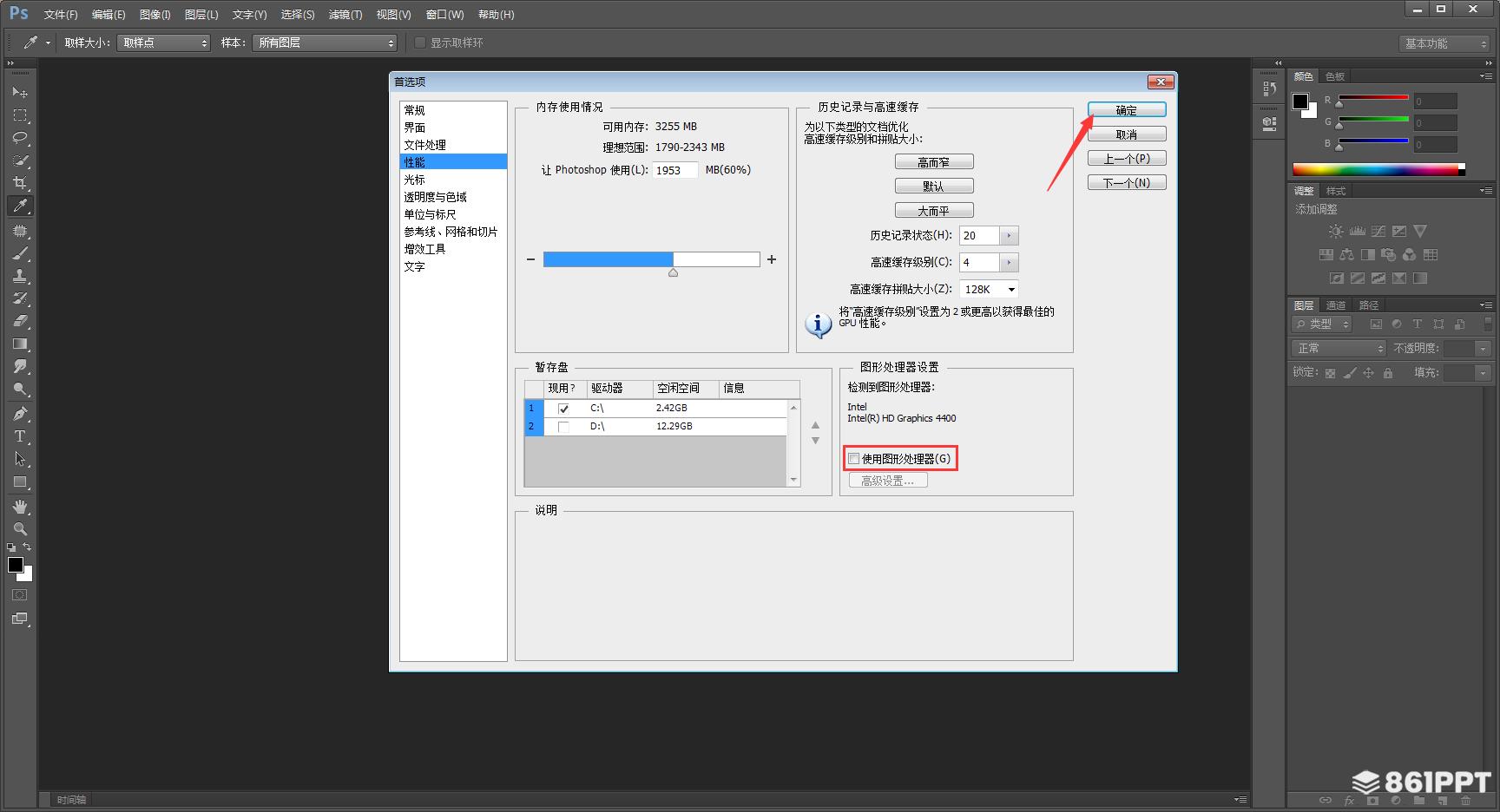The height and width of the screenshot is (812, 1500).
Task: Go to 上一个(P) preferences page
Action: point(1127,159)
